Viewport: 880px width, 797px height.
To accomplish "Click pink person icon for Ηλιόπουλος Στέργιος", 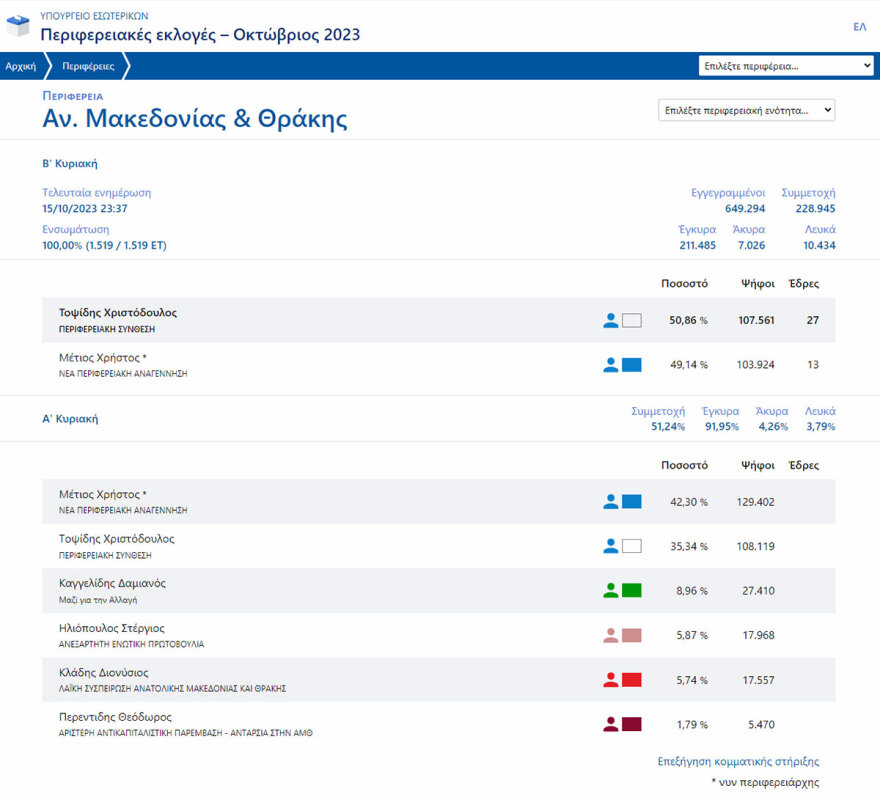I will pos(611,636).
